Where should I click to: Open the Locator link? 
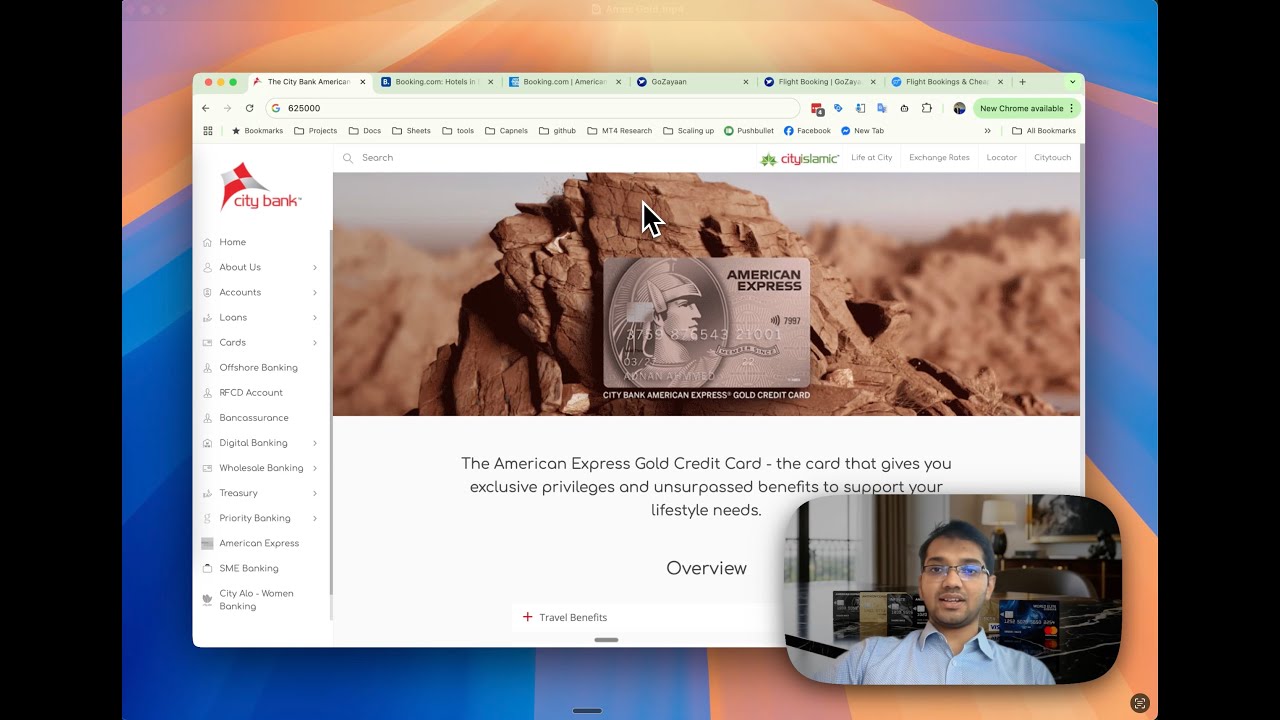point(1001,158)
